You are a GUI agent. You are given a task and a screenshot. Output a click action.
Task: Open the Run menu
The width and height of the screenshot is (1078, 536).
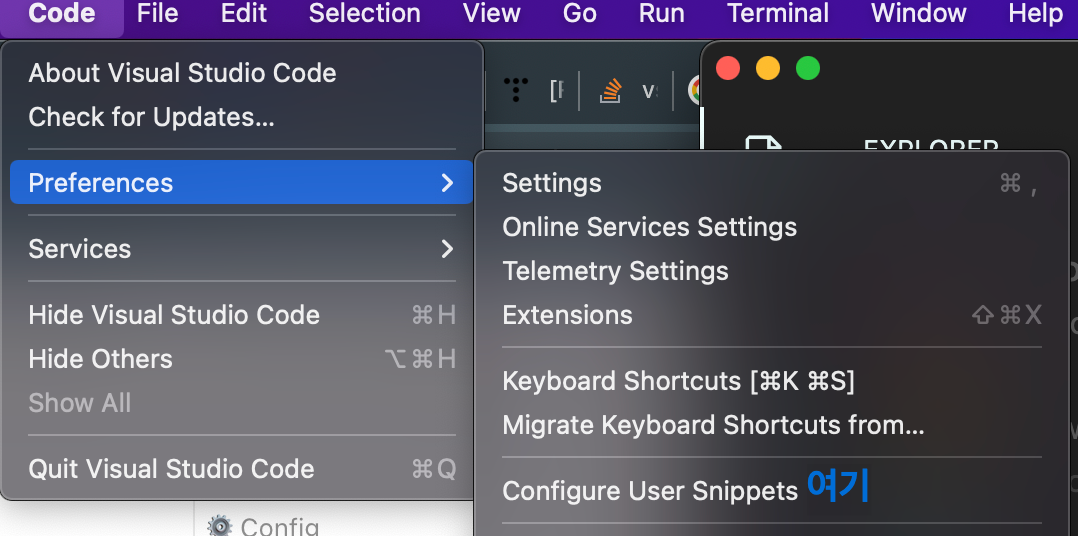pyautogui.click(x=661, y=13)
